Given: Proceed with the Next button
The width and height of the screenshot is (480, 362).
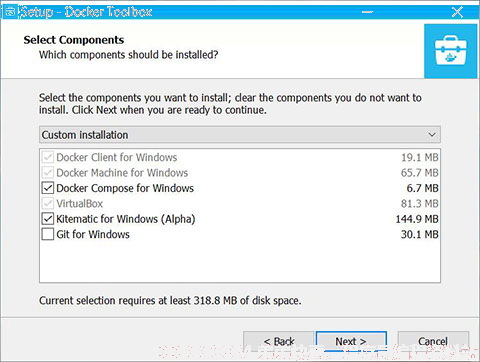Looking at the screenshot, I should [351, 341].
